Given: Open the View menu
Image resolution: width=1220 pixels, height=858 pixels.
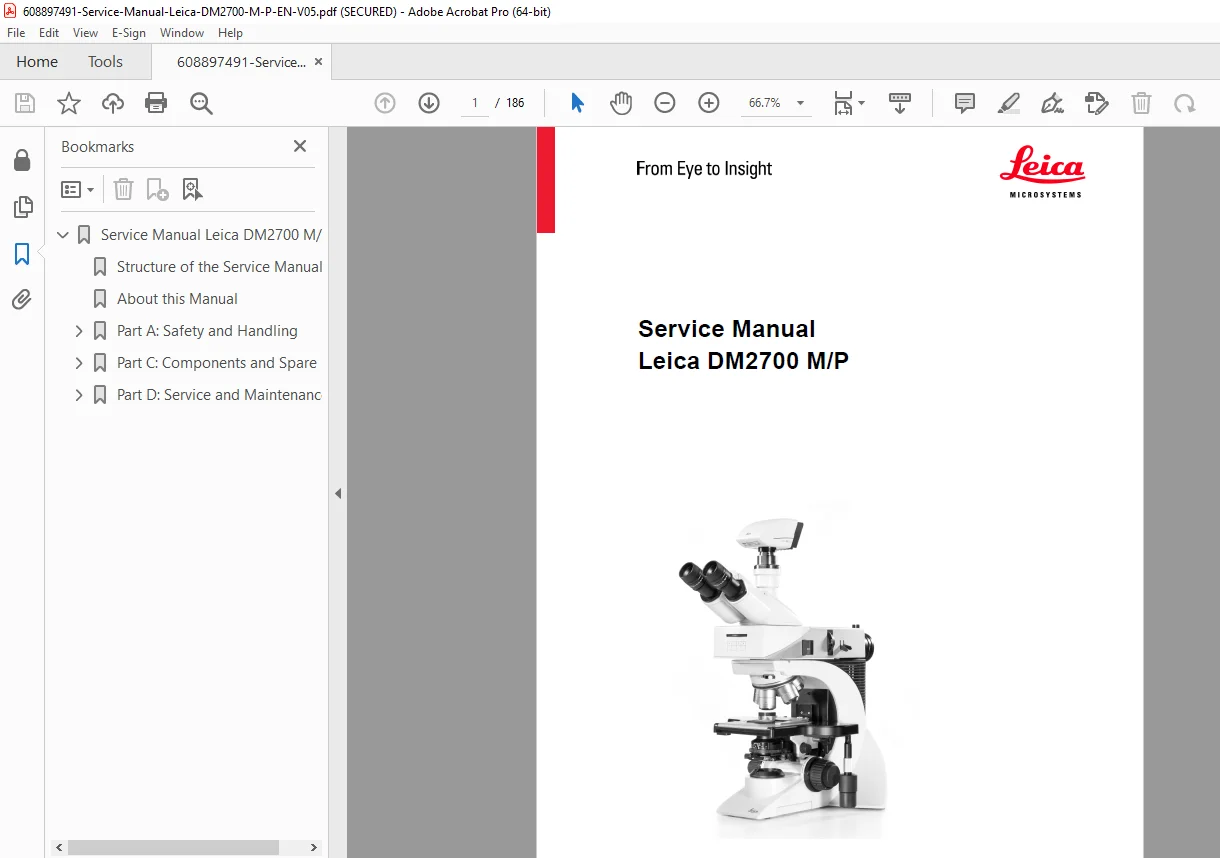Looking at the screenshot, I should (85, 33).
